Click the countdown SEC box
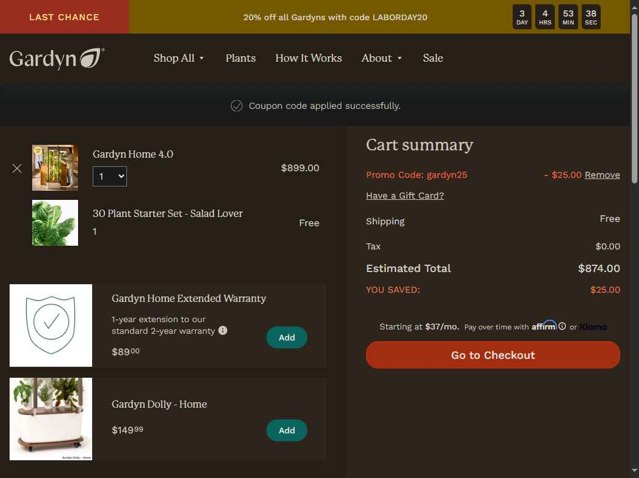The width and height of the screenshot is (639, 478). 591,17
